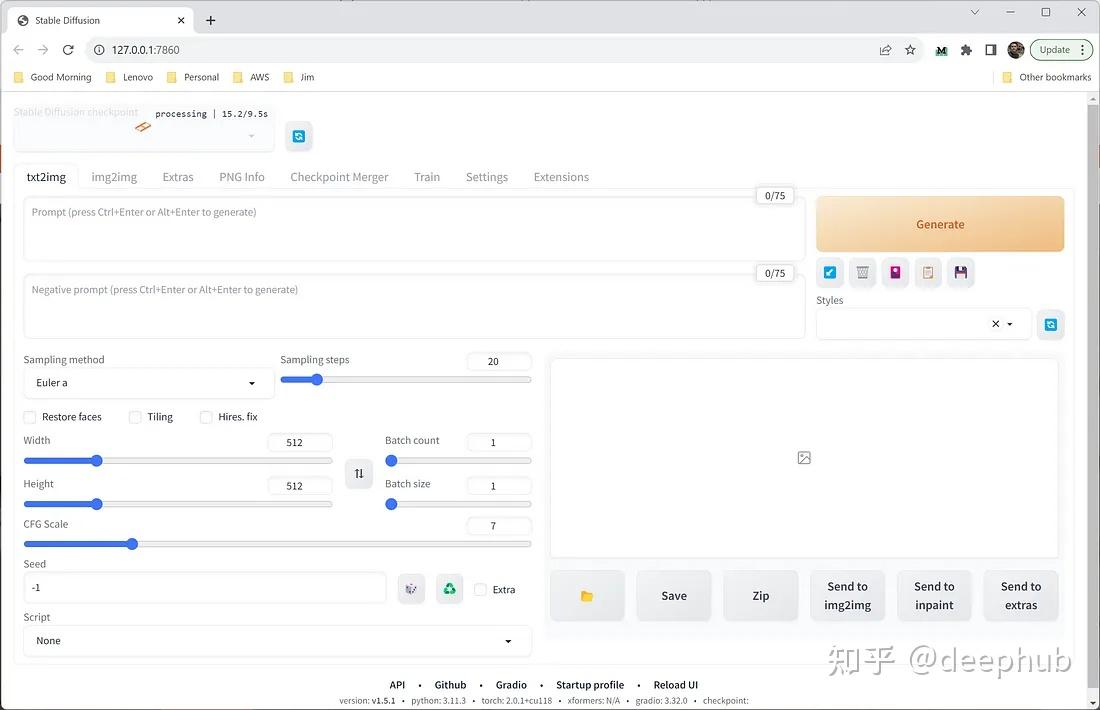This screenshot has width=1100, height=710.
Task: Open browser extensions puzzle icon
Action: pyautogui.click(x=966, y=50)
